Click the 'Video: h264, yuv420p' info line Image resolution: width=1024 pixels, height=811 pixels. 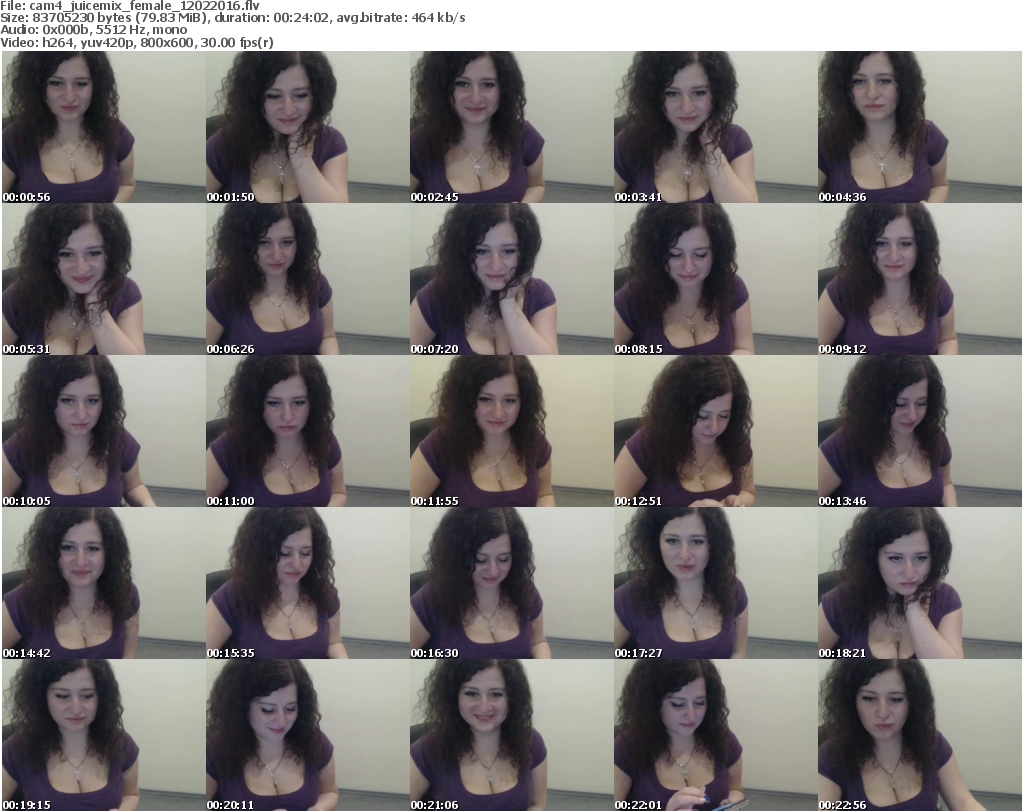click(x=136, y=42)
